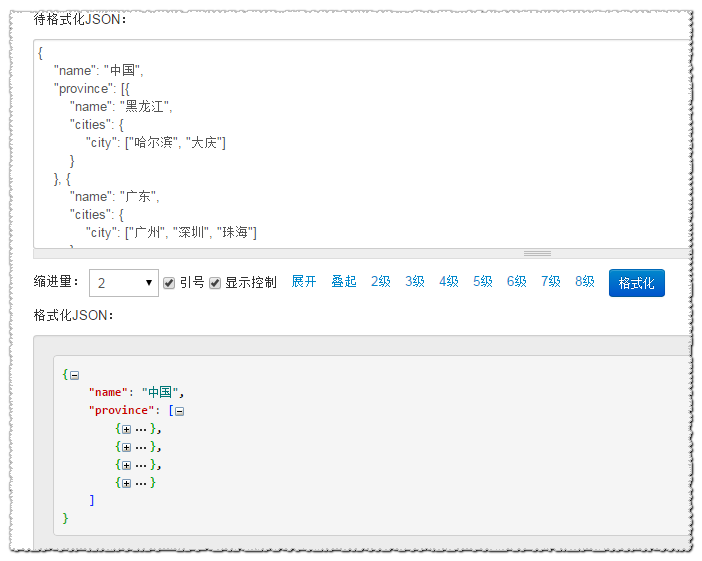Toggle the 显示控制 checkbox
The width and height of the screenshot is (702, 561).
pyautogui.click(x=215, y=283)
